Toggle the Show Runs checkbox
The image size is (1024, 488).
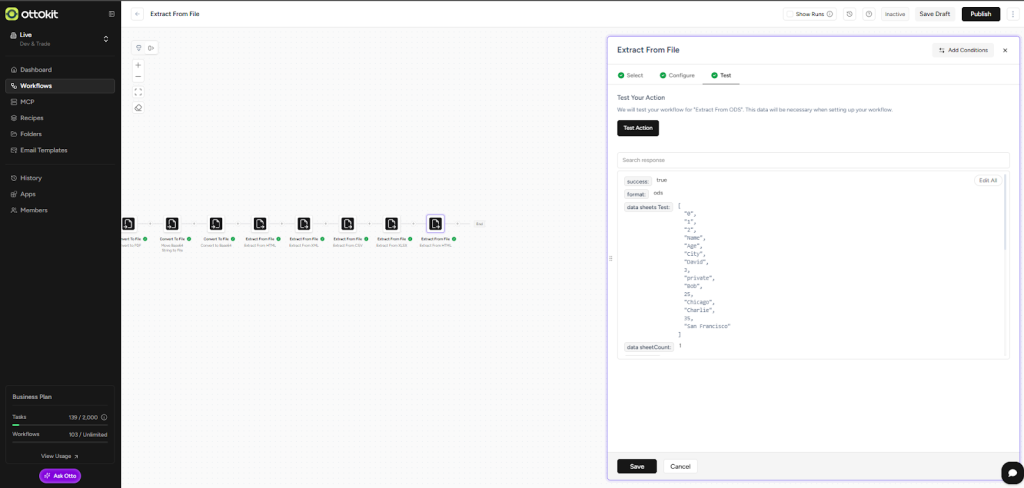click(790, 14)
